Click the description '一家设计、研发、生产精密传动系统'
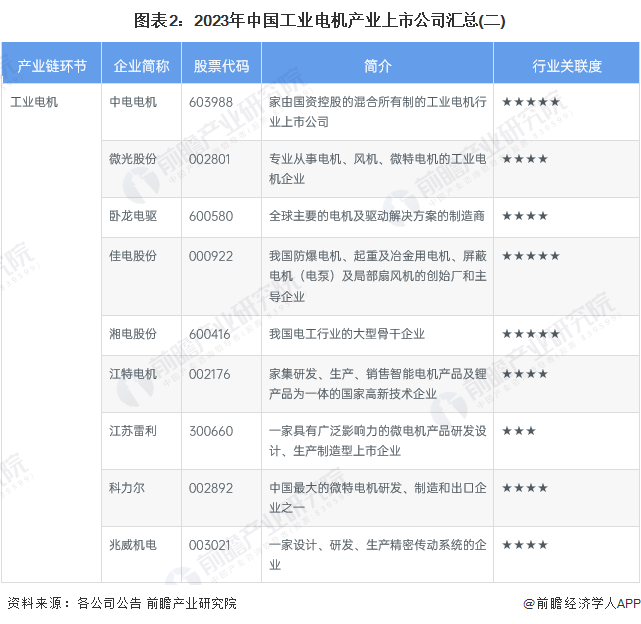Image resolution: width=641 pixels, height=624 pixels. [377, 554]
